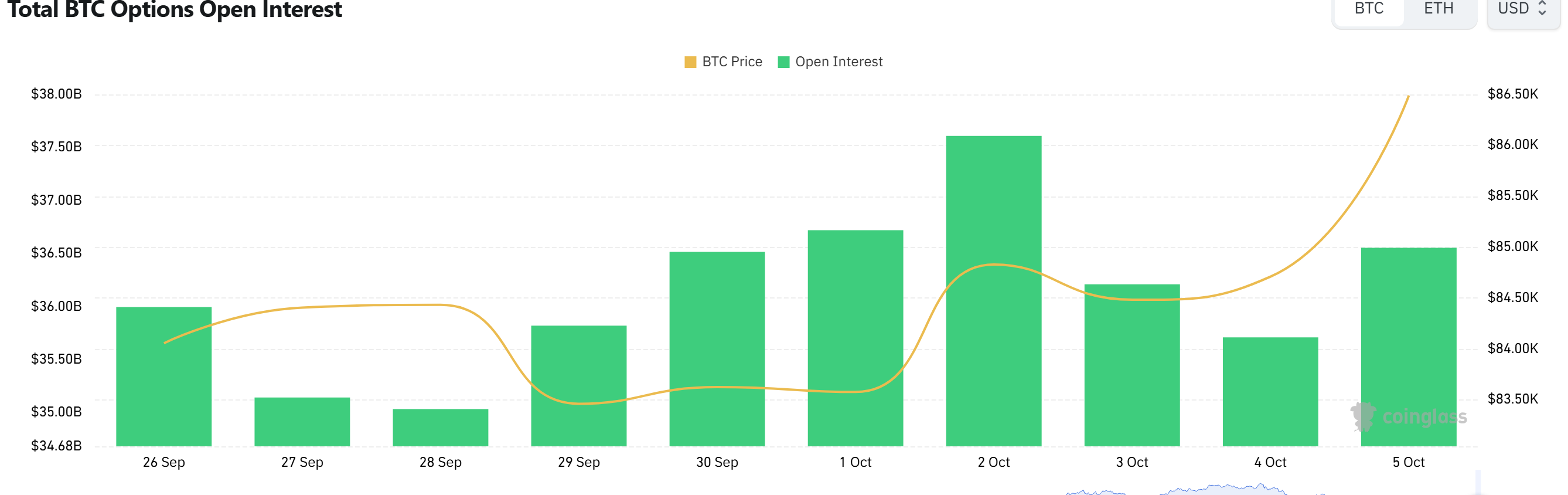Click the USD dropdown up-down chevron arrows
1568x495 pixels.
pos(1542,9)
